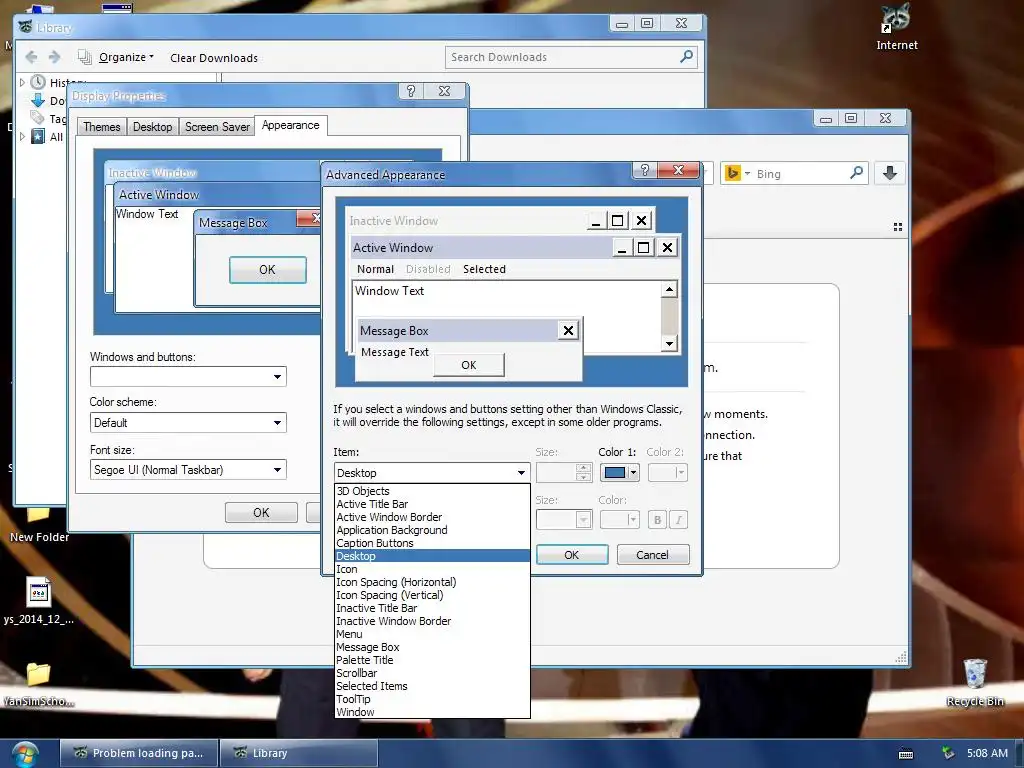
Task: Click the Library search magnifier icon
Action: pyautogui.click(x=686, y=57)
